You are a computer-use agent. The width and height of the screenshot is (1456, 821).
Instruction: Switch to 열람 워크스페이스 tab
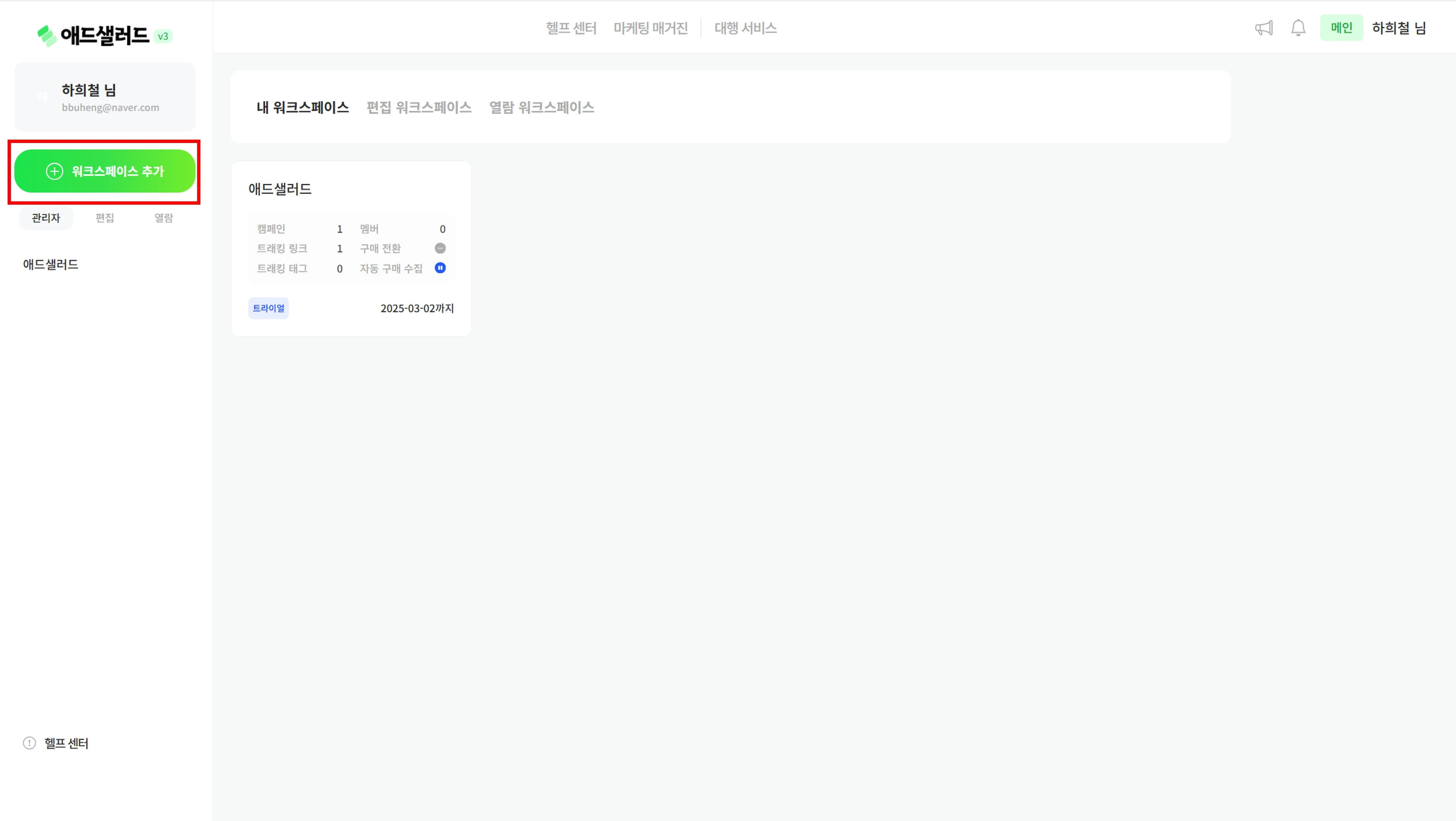point(542,107)
